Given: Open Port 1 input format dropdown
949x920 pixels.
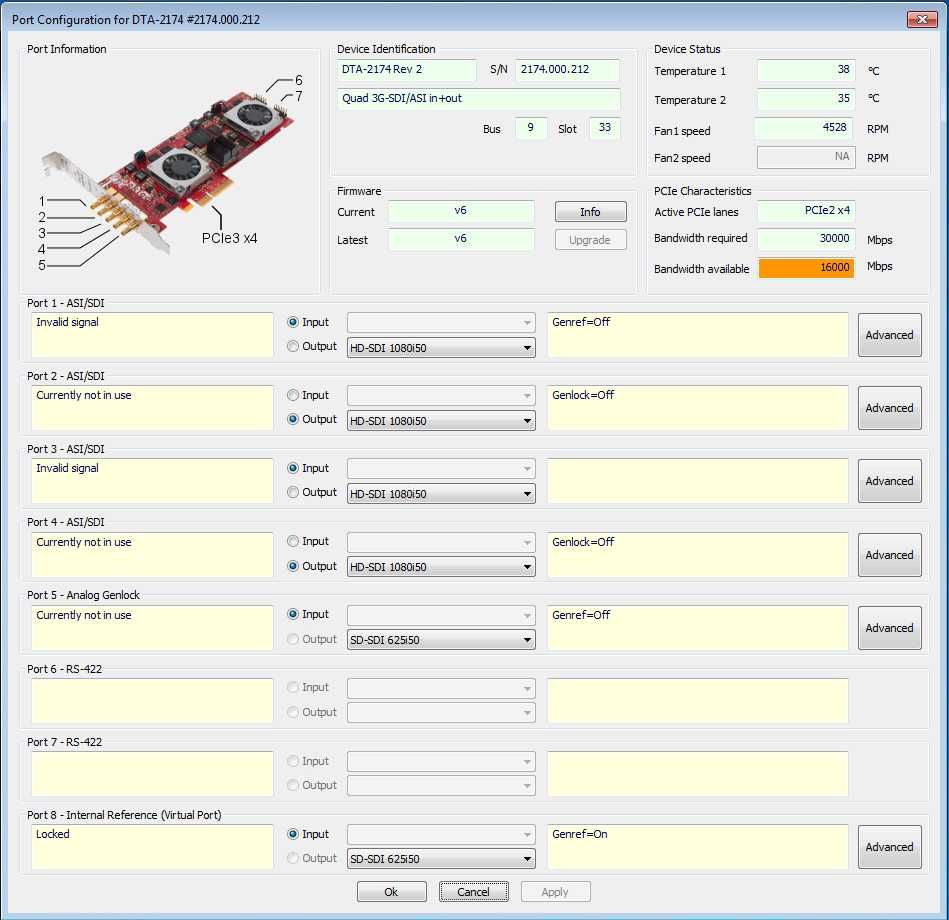Looking at the screenshot, I should pos(441,323).
